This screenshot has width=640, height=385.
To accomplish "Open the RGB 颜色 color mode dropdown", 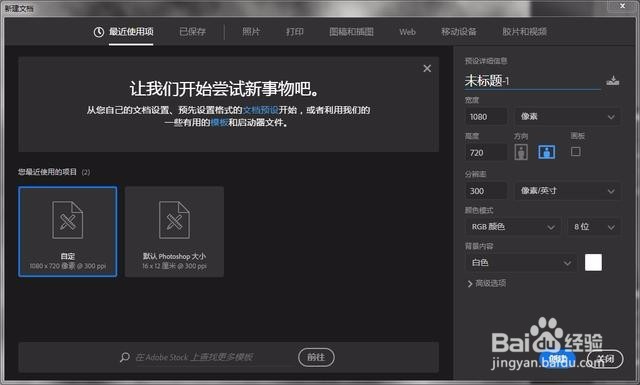I will [x=513, y=227].
